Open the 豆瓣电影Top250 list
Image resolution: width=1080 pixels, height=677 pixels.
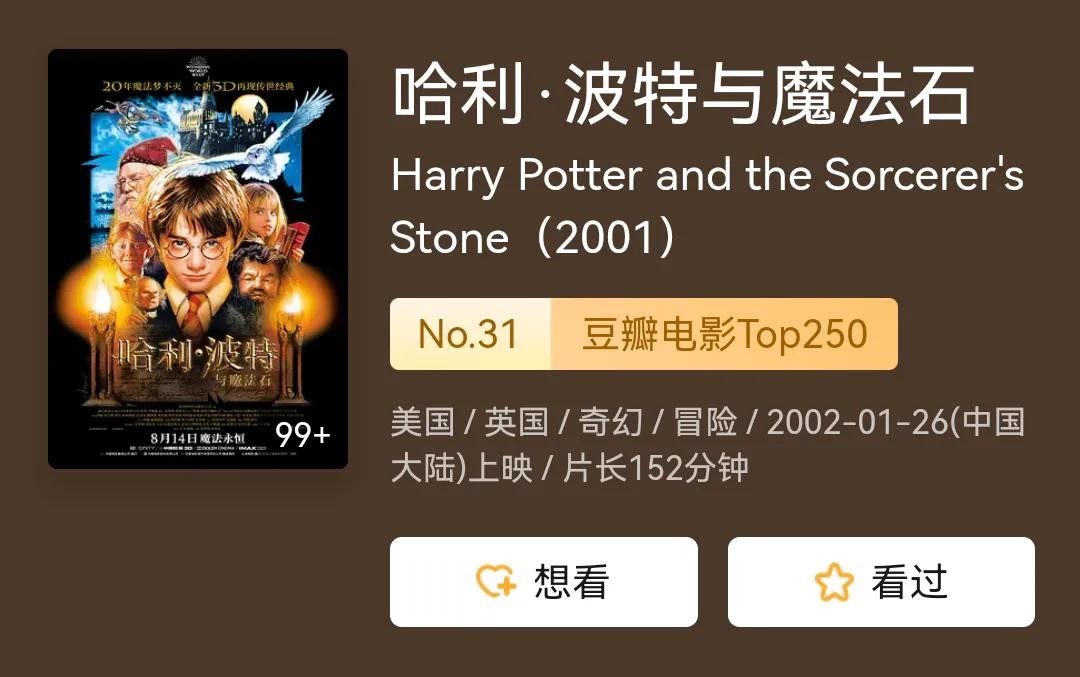[724, 334]
